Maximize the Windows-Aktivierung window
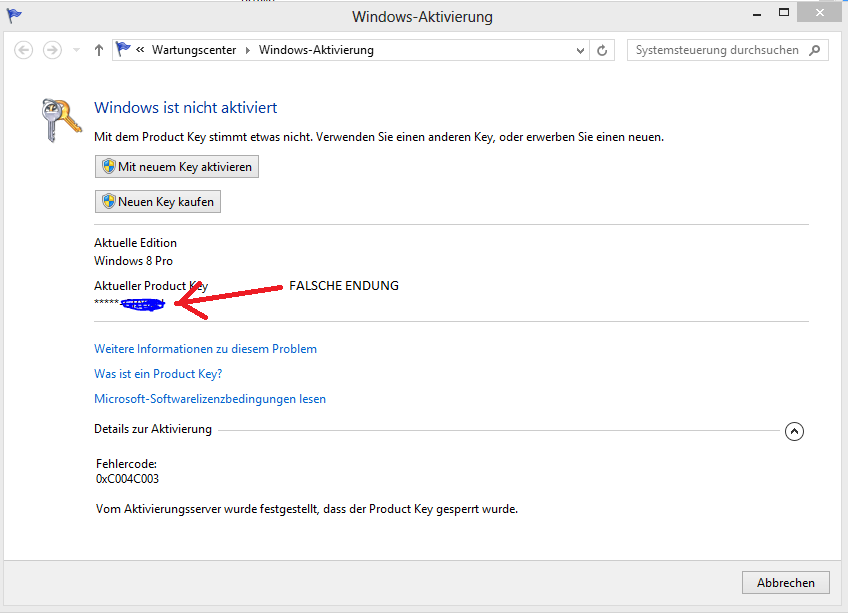 (x=784, y=13)
